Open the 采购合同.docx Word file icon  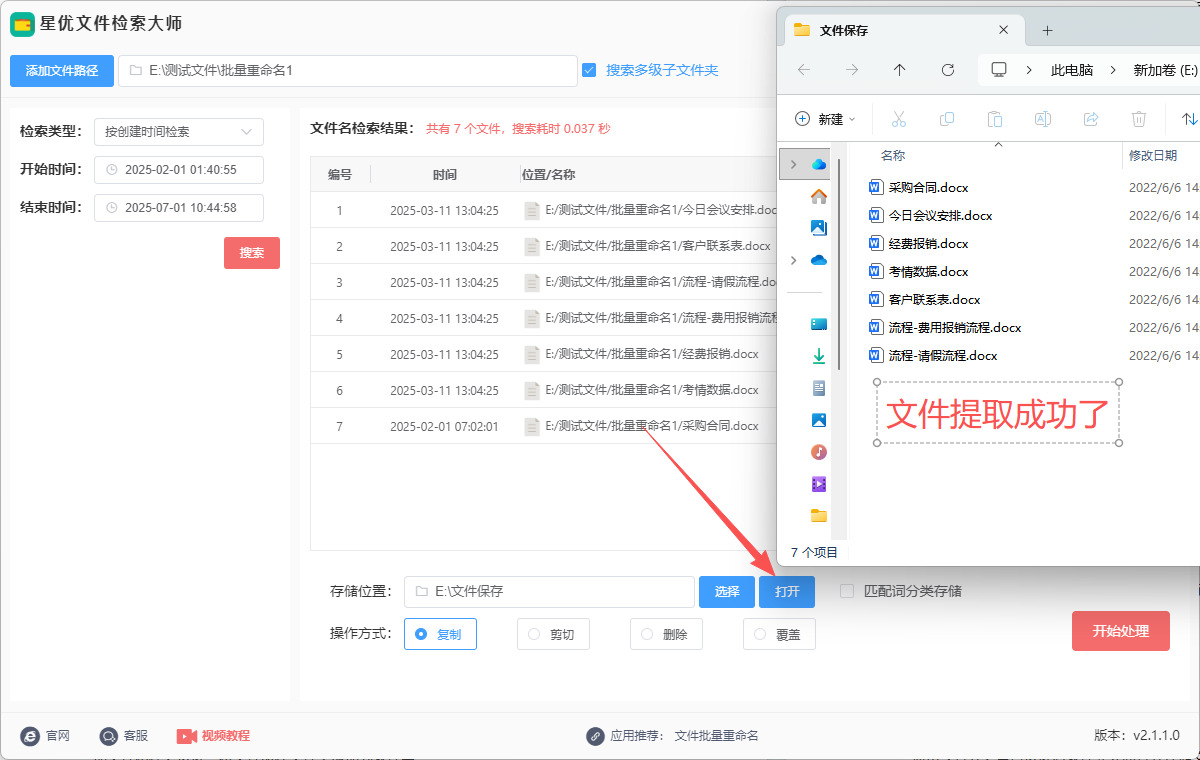pos(876,187)
